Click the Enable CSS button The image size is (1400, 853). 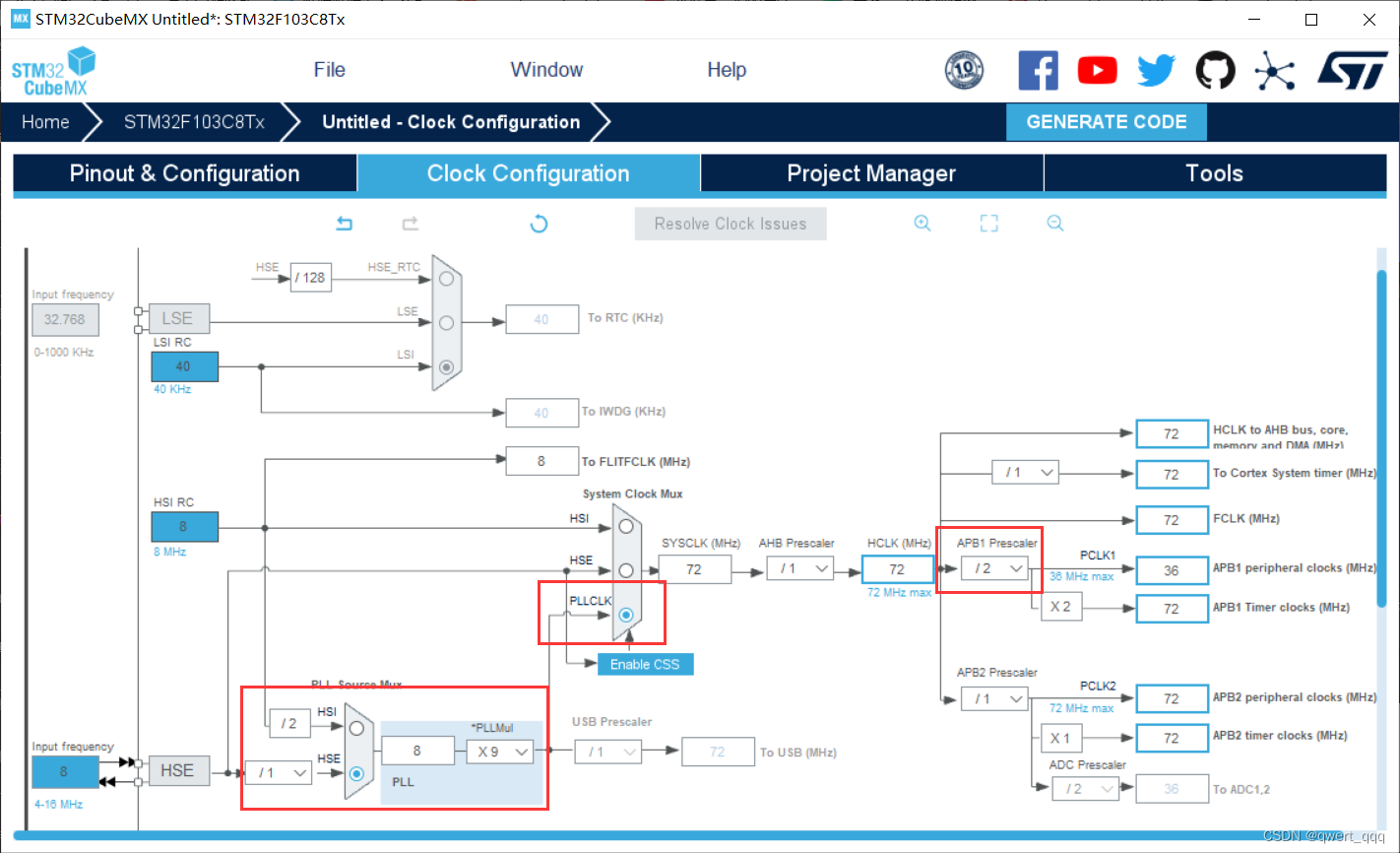pos(645,664)
